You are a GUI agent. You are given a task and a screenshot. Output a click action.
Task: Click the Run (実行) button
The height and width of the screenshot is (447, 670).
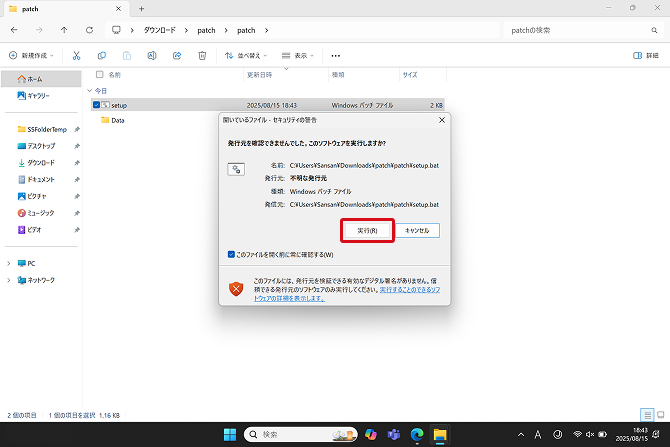click(367, 231)
